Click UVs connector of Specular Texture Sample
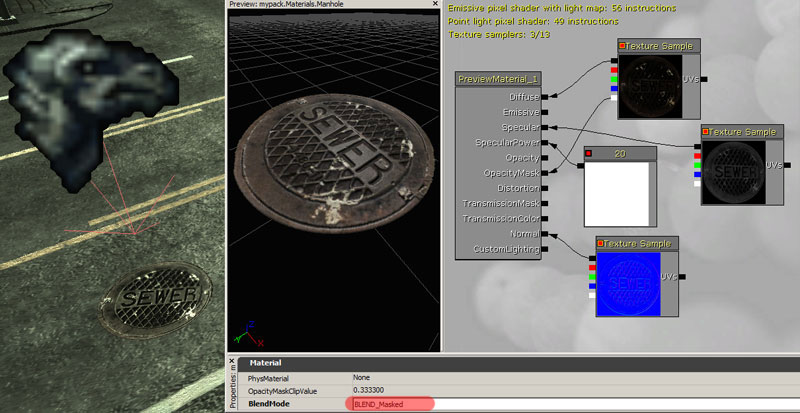The image size is (800, 413). click(x=787, y=165)
